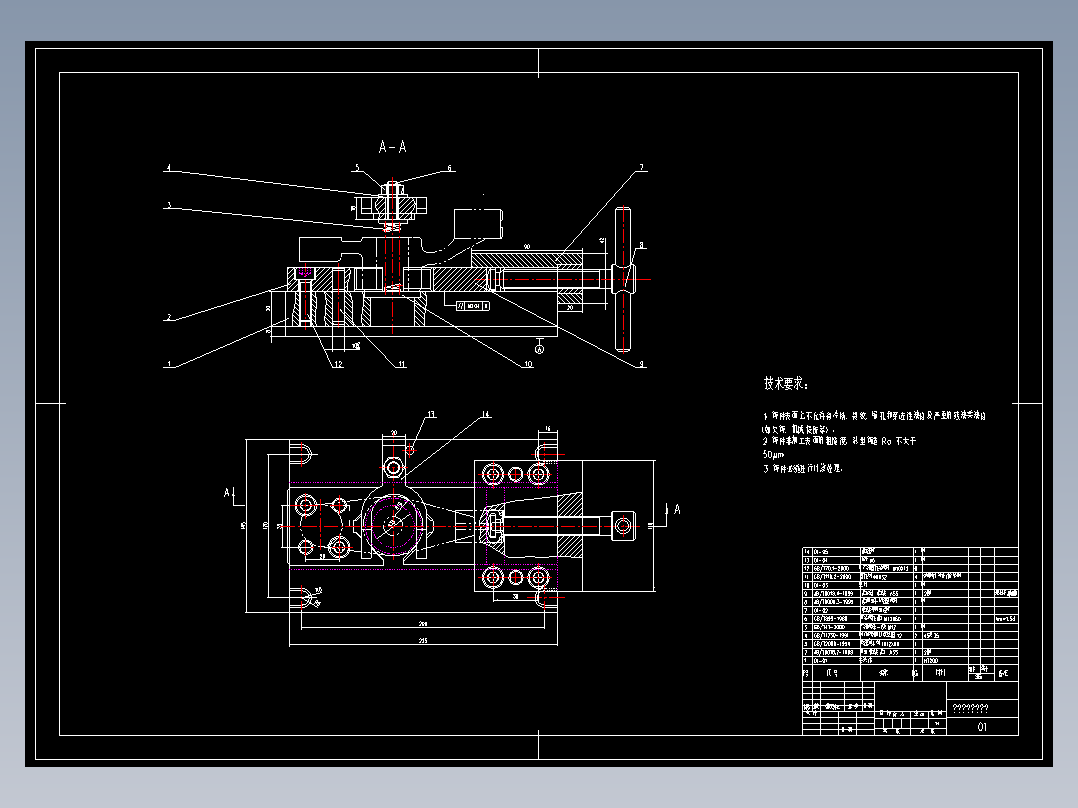Click parts list row 1 material HT200
This screenshot has width=1078, height=808.
tap(930, 661)
